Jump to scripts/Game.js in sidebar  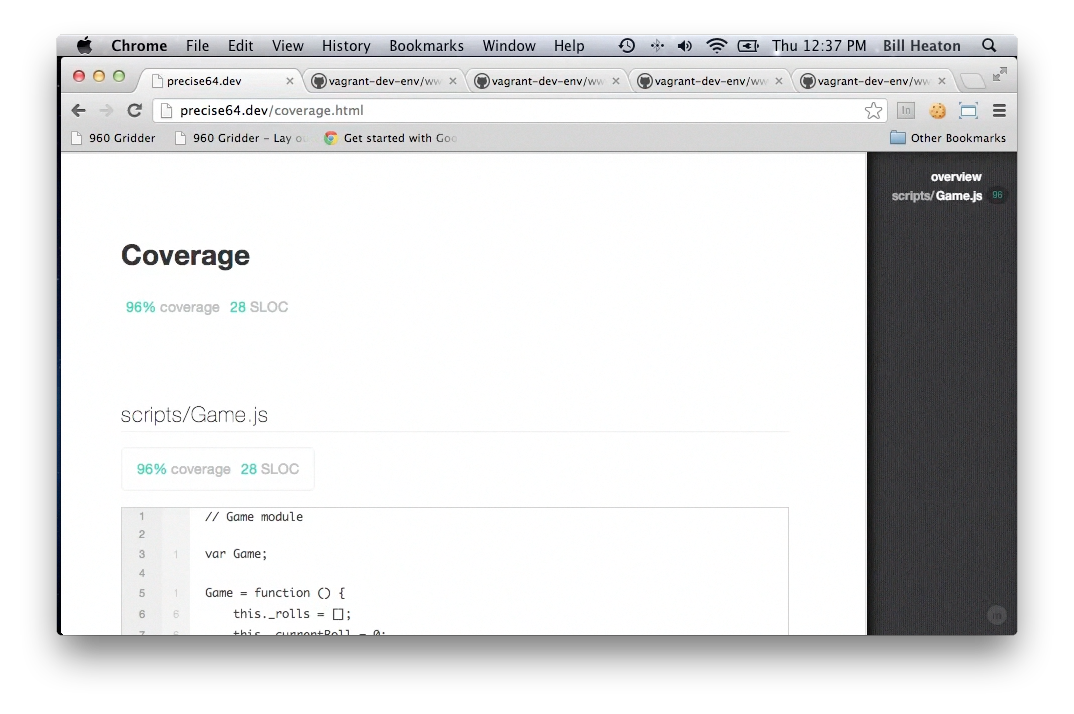pos(937,196)
